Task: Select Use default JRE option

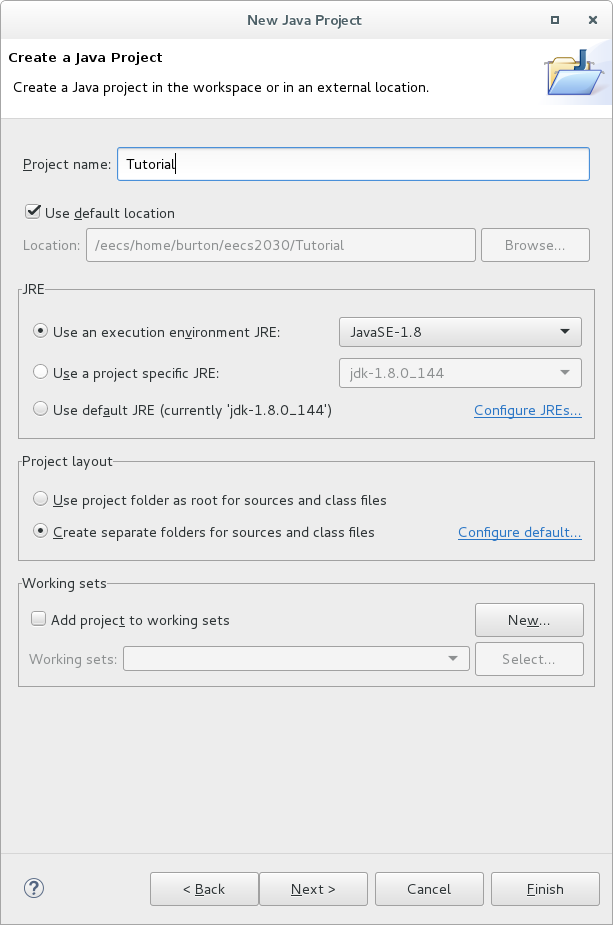Action: point(40,408)
